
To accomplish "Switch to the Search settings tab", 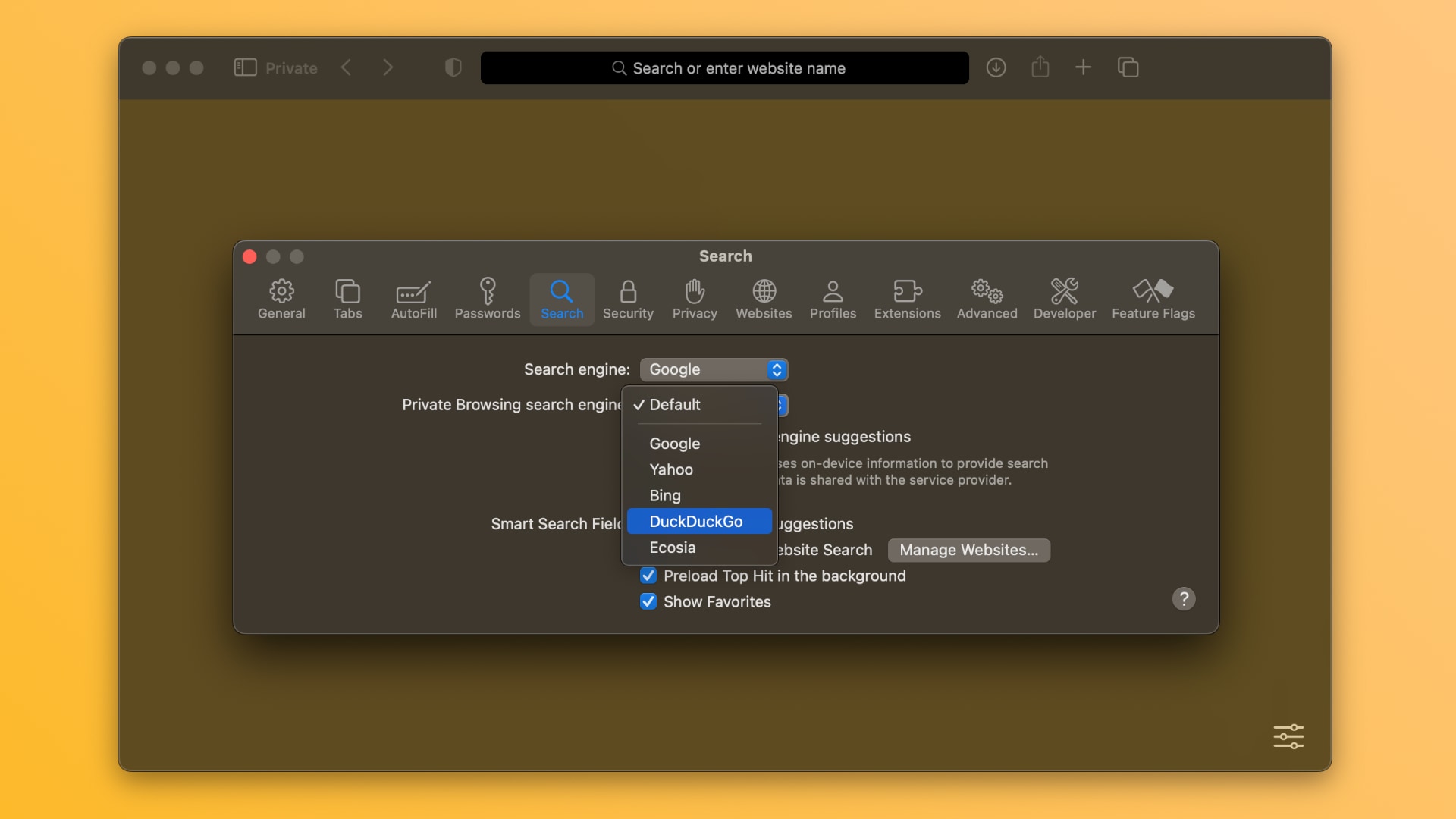I will 562,298.
